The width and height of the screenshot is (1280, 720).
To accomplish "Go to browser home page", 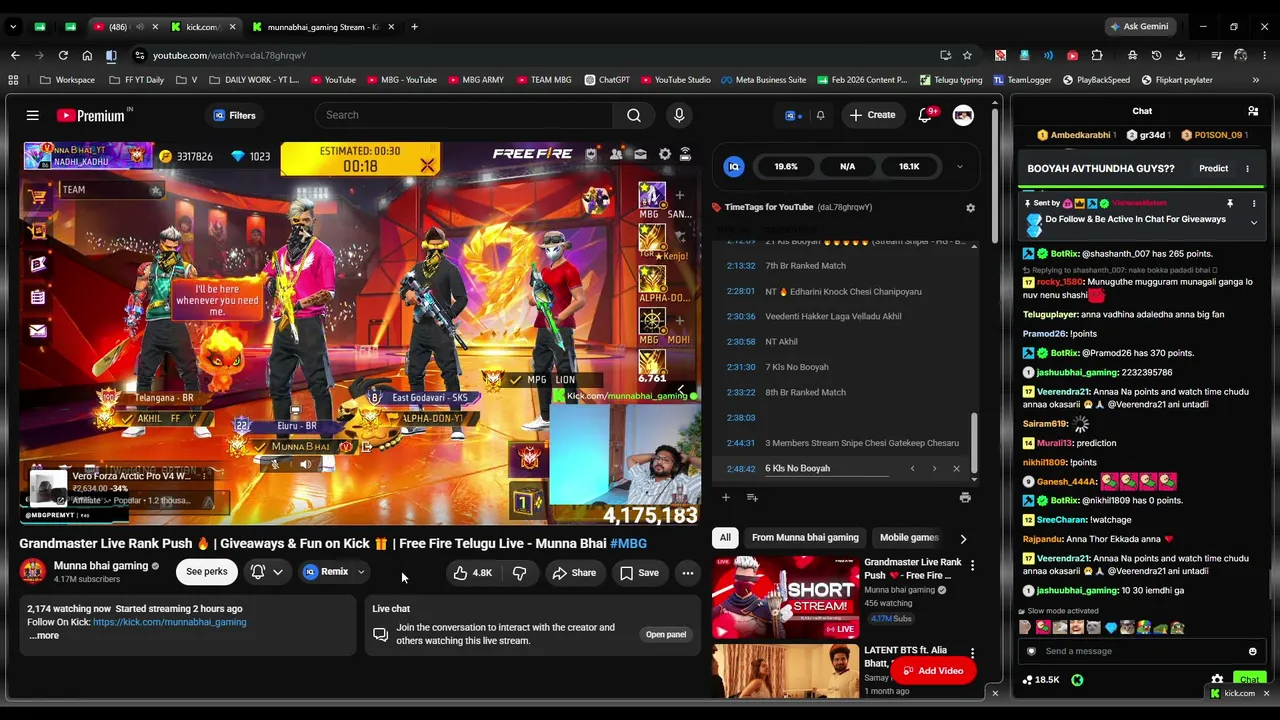I will 87,55.
